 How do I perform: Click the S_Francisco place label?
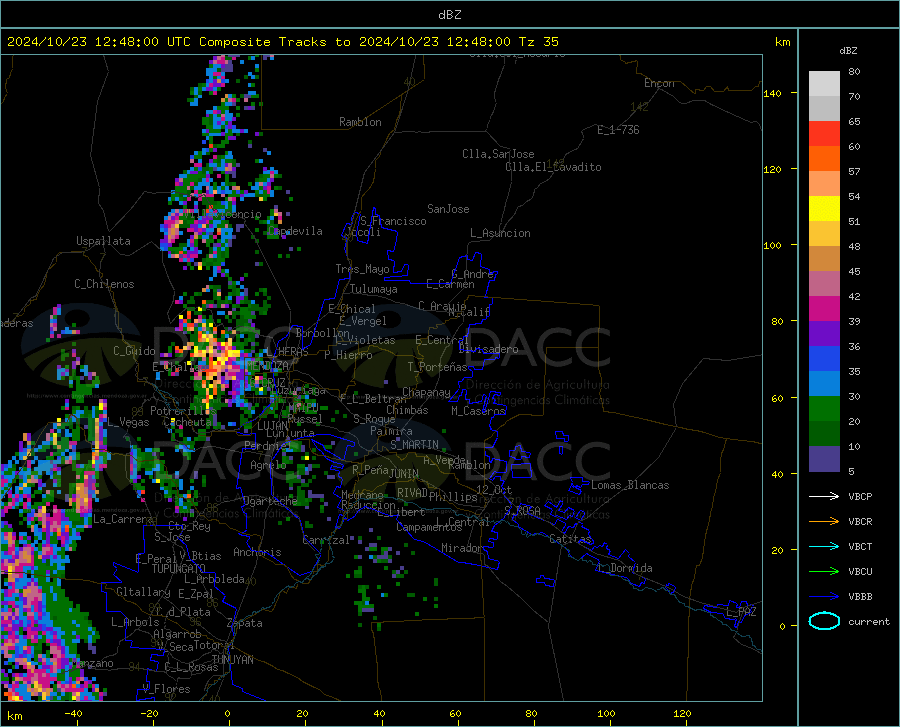[x=393, y=221]
